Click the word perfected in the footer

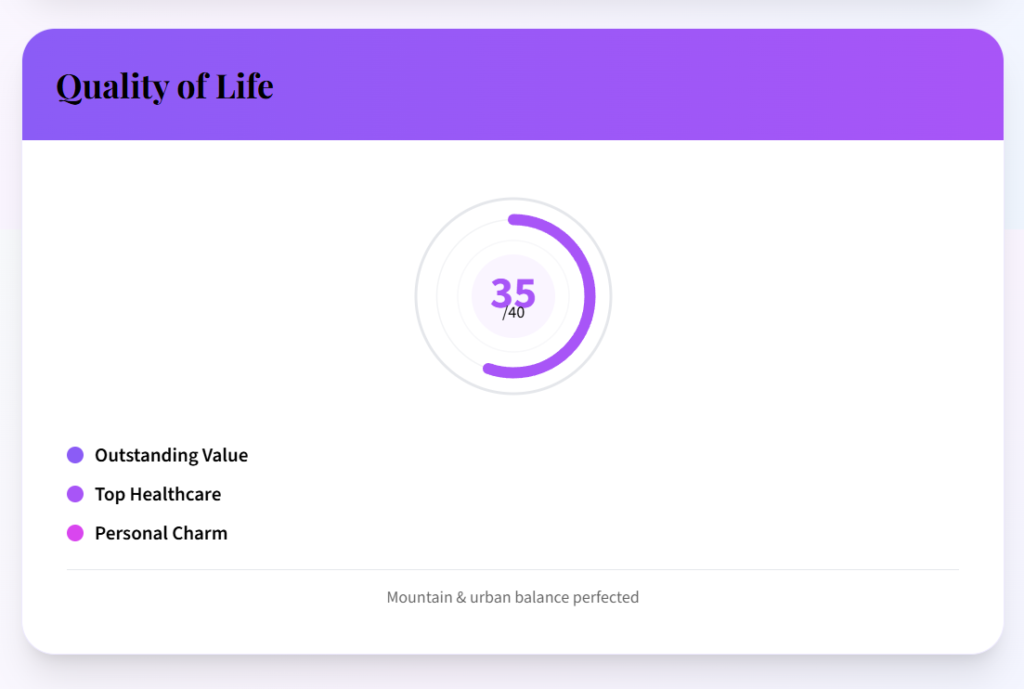pos(606,597)
